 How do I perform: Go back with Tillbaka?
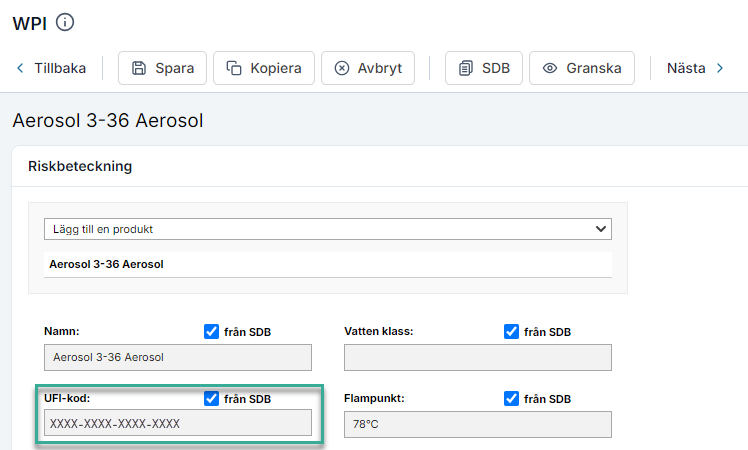pos(52,68)
